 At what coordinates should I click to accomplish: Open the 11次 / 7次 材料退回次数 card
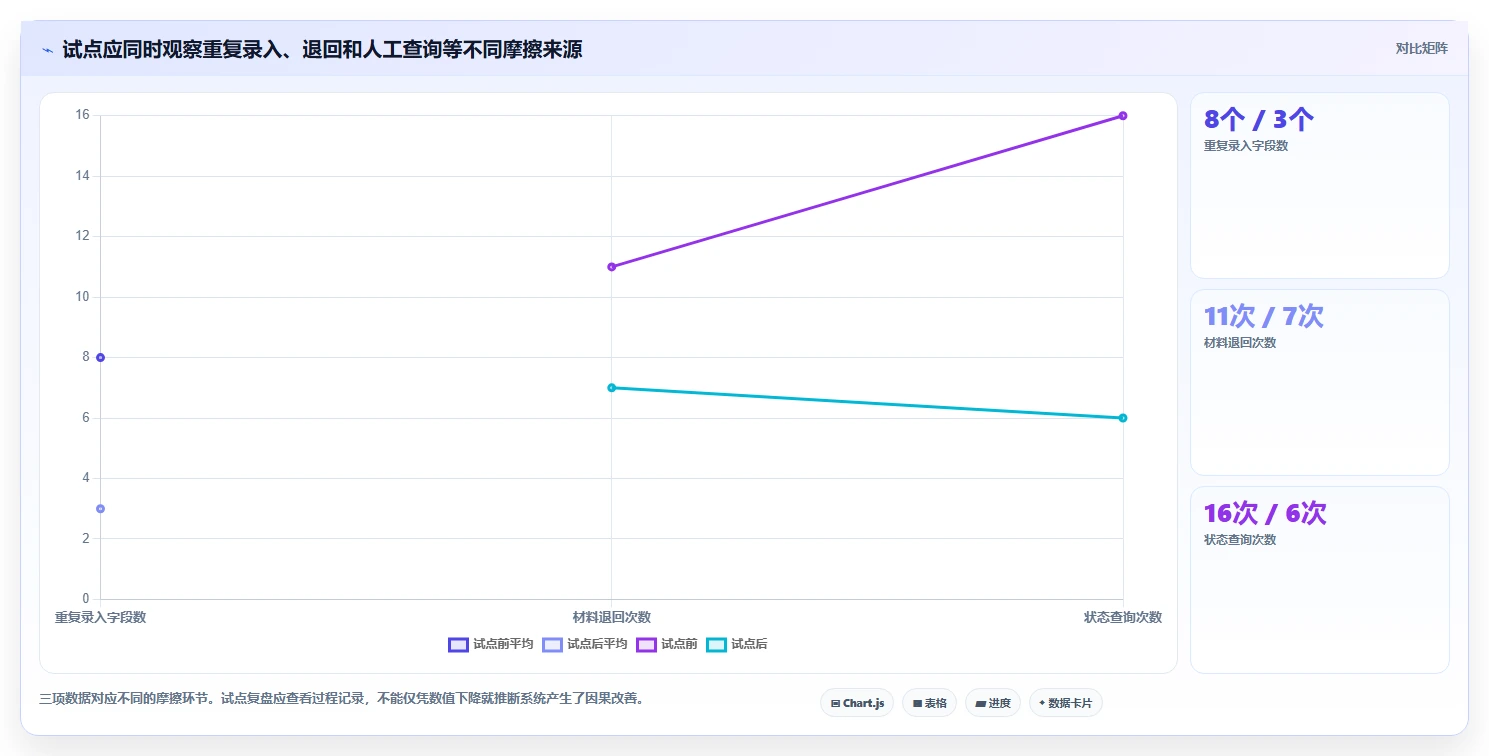1319,382
